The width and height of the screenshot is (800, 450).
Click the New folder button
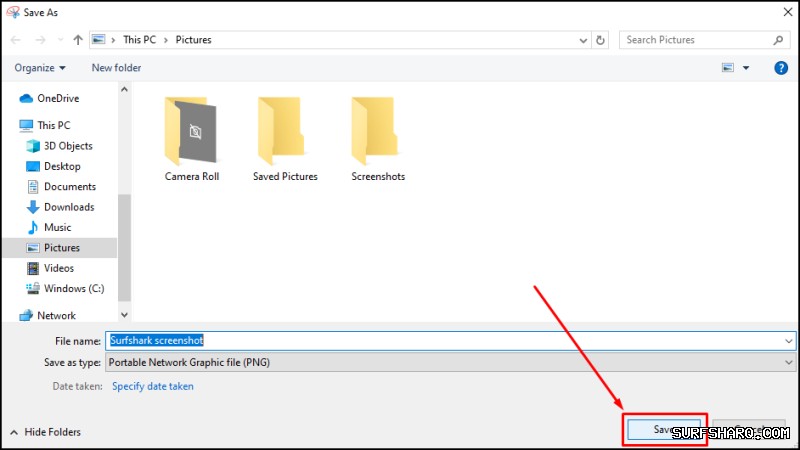point(116,68)
